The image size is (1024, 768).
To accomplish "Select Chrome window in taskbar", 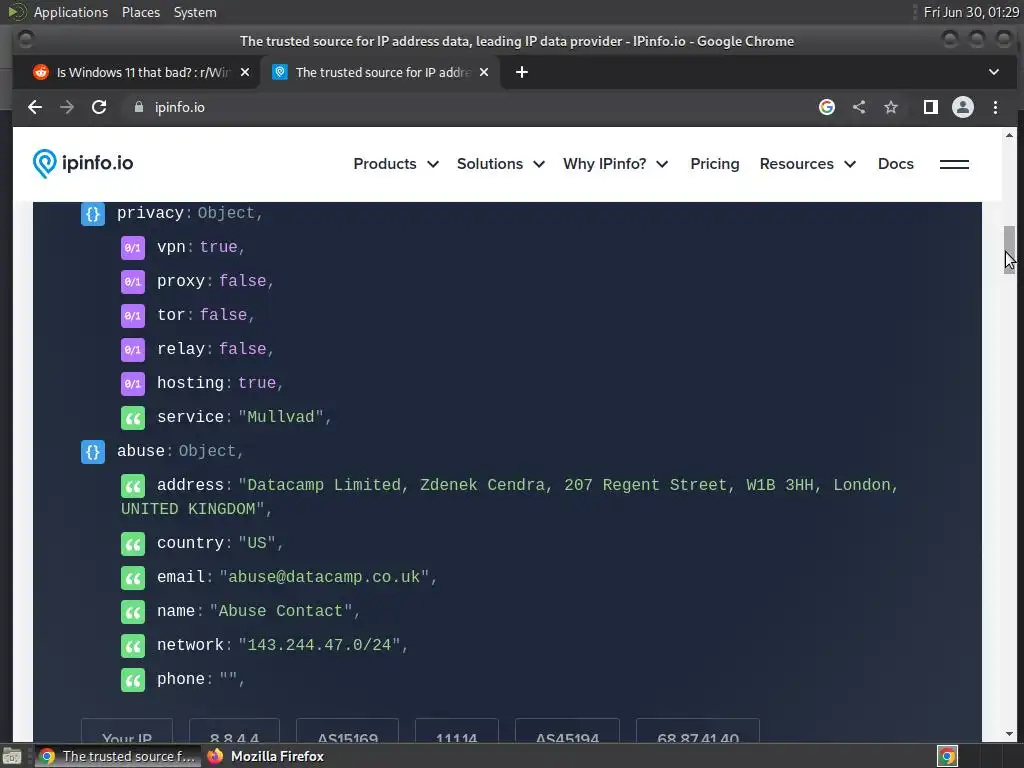I will tap(118, 756).
